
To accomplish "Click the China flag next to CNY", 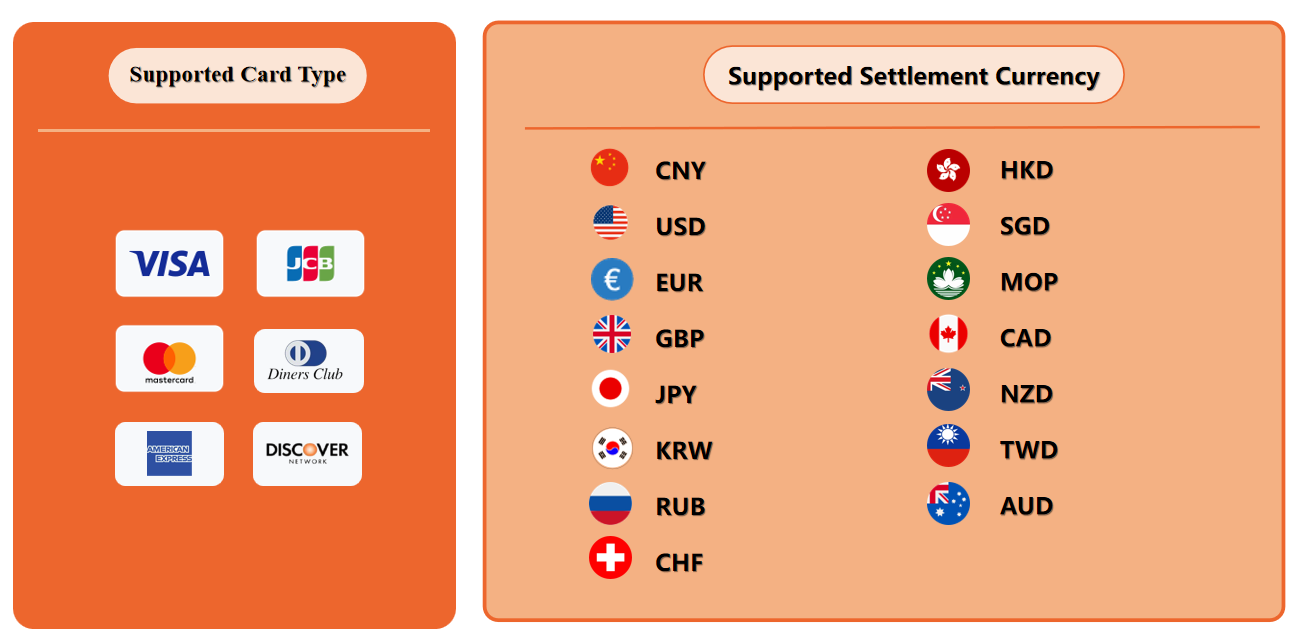I will point(610,168).
